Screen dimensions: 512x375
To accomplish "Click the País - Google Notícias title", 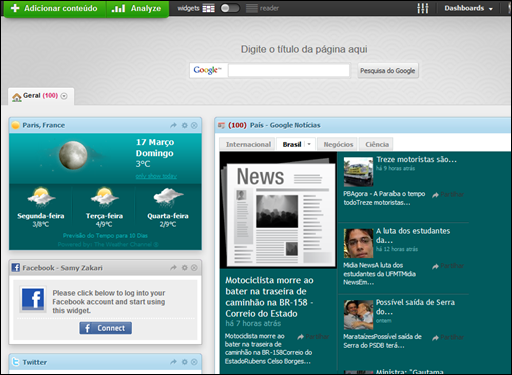I will (x=285, y=125).
